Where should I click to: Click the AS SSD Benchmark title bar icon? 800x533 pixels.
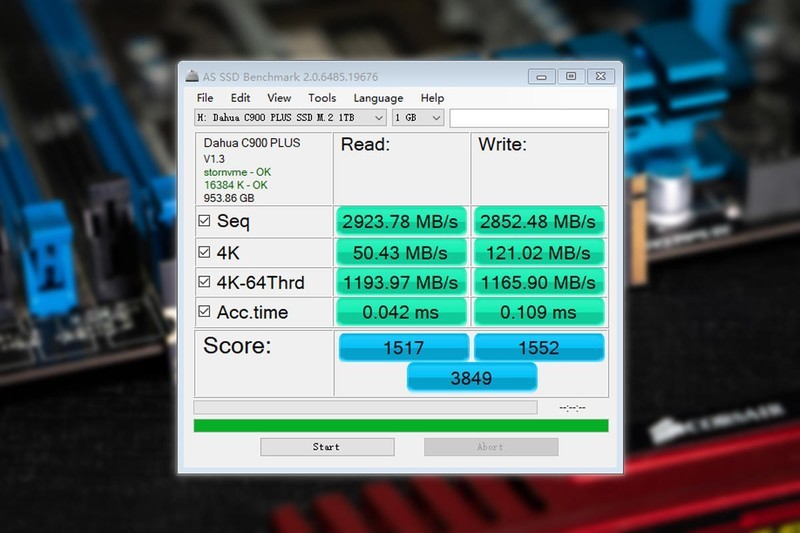coord(192,76)
